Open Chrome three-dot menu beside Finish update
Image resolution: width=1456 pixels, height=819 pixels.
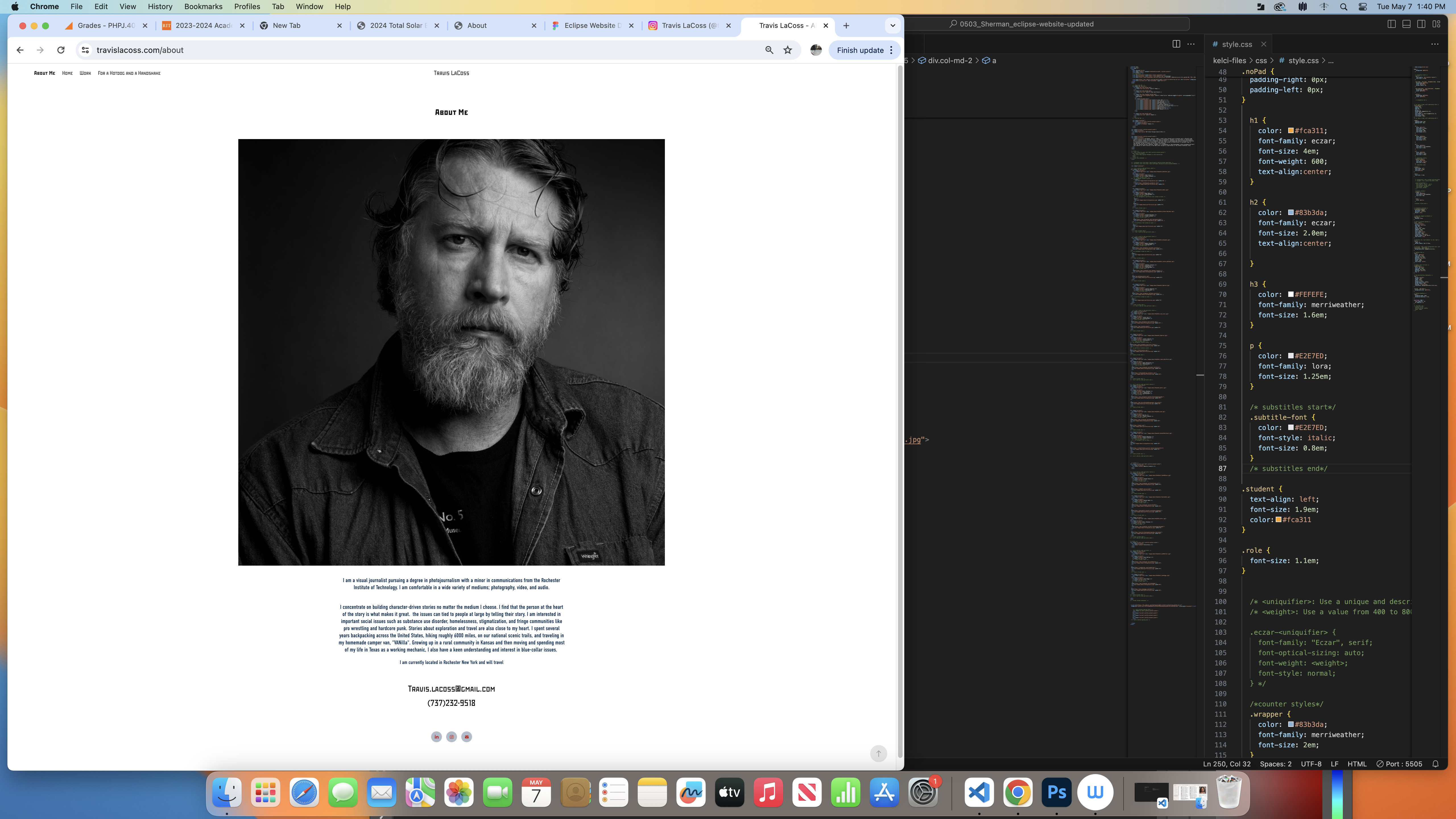[891, 50]
